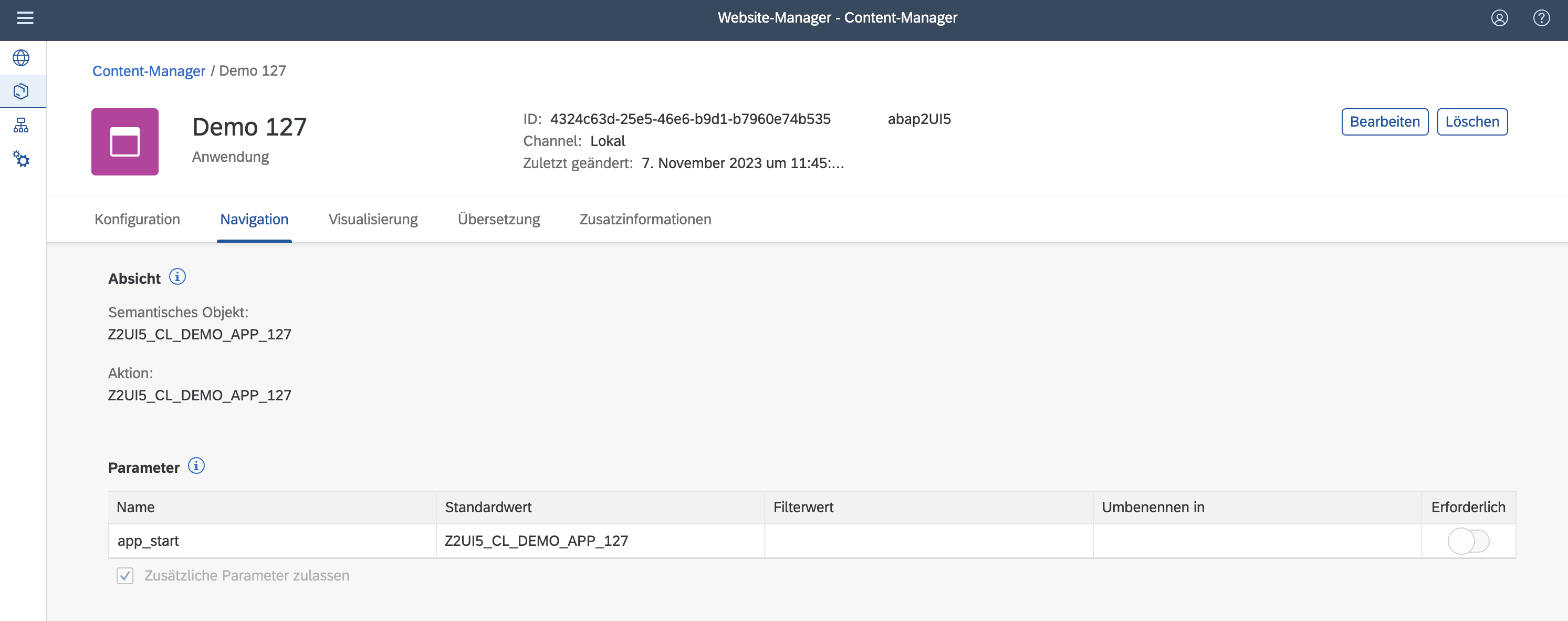Click the Bearbeiten button
Image resolution: width=1568 pixels, height=621 pixels.
pos(1384,121)
